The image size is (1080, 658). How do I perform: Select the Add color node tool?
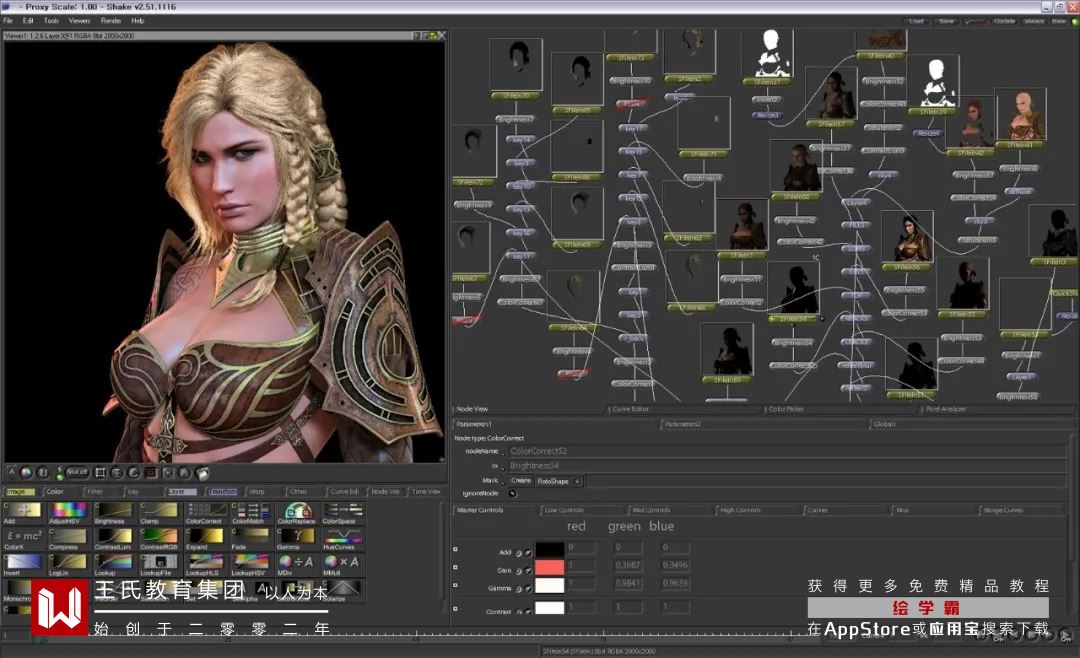(x=23, y=511)
